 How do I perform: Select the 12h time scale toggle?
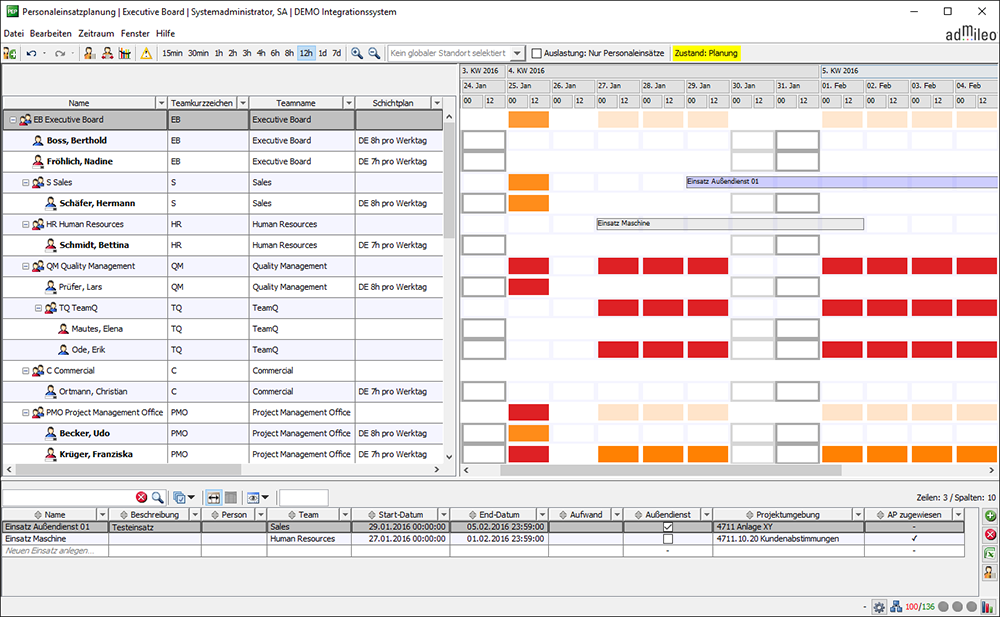tap(306, 54)
